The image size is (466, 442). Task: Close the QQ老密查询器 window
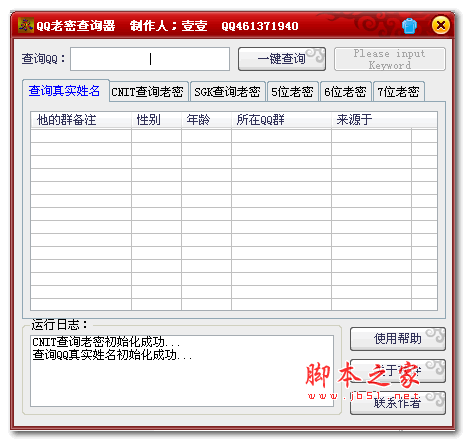440,25
